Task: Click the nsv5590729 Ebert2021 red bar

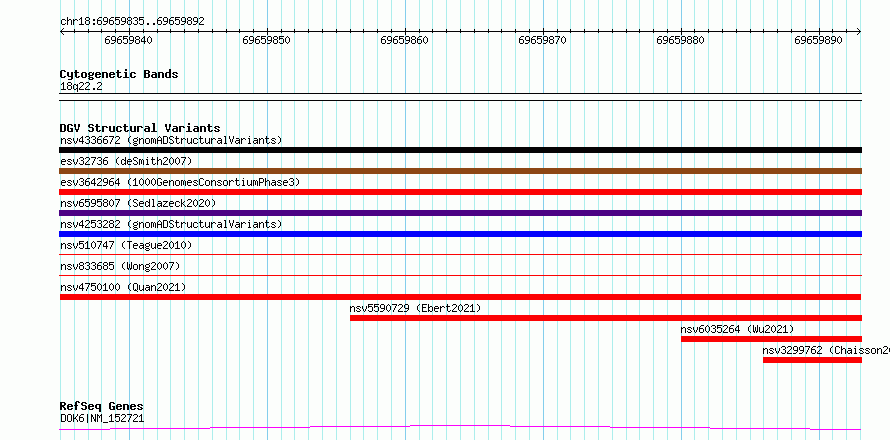Action: point(606,318)
